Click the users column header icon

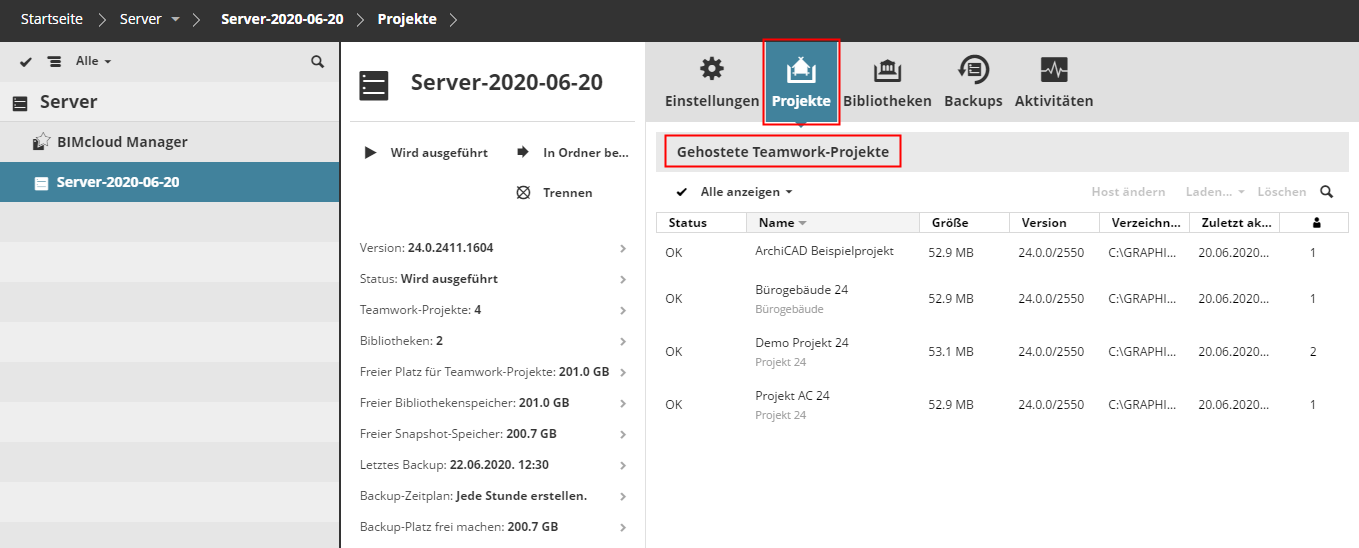[x=1316, y=223]
